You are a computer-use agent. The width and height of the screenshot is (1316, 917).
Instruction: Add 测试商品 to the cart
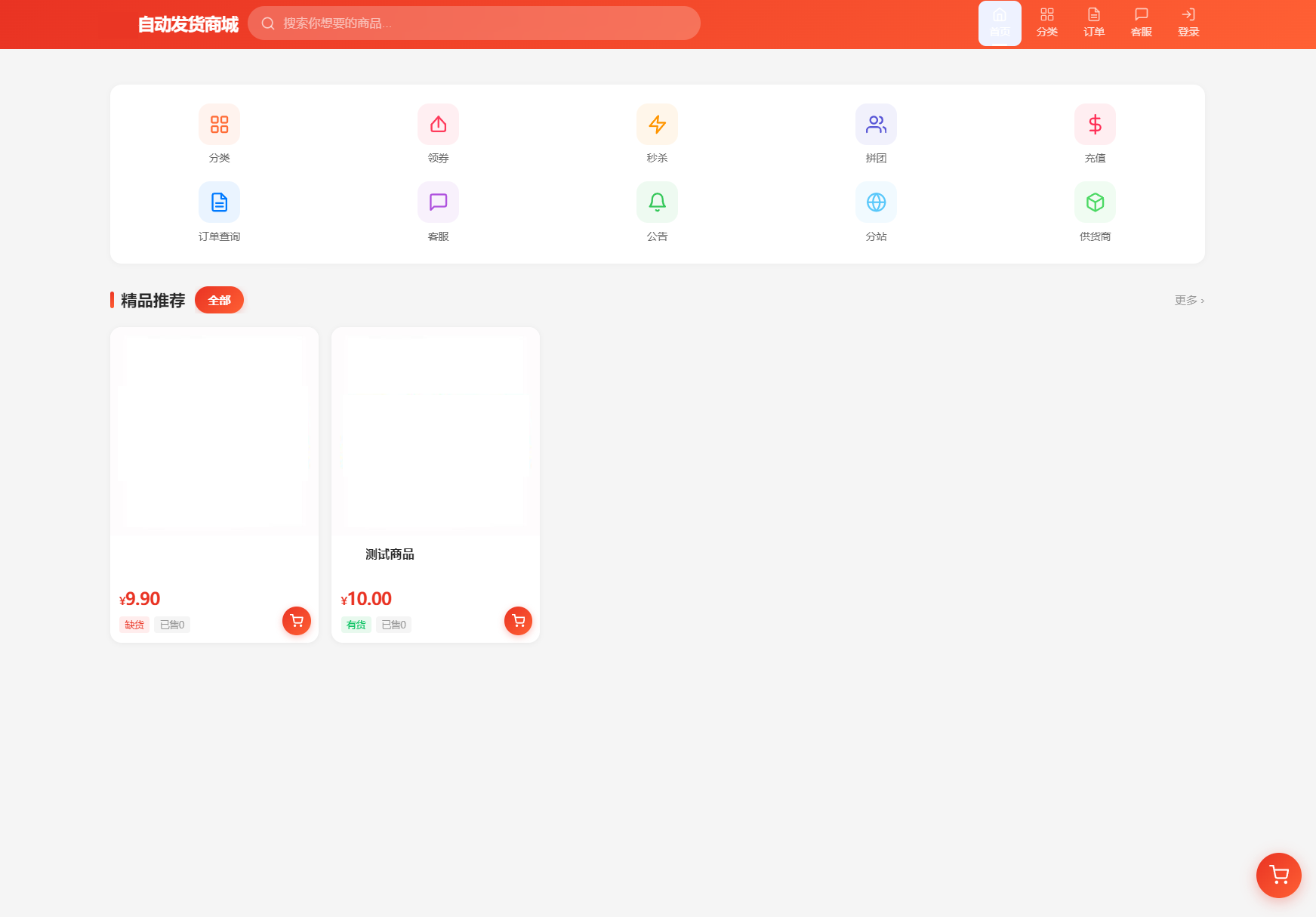click(x=518, y=621)
